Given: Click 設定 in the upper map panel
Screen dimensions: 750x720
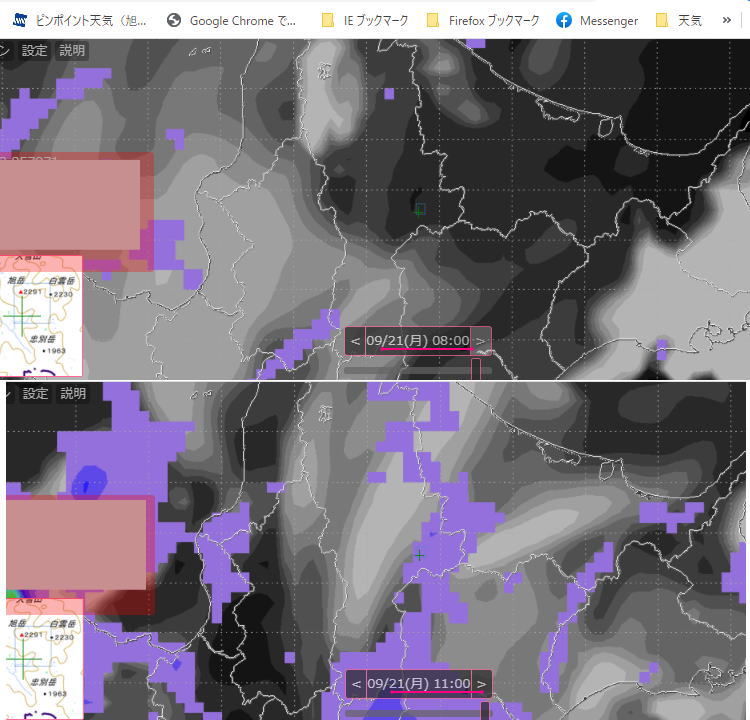Looking at the screenshot, I should tap(35, 50).
